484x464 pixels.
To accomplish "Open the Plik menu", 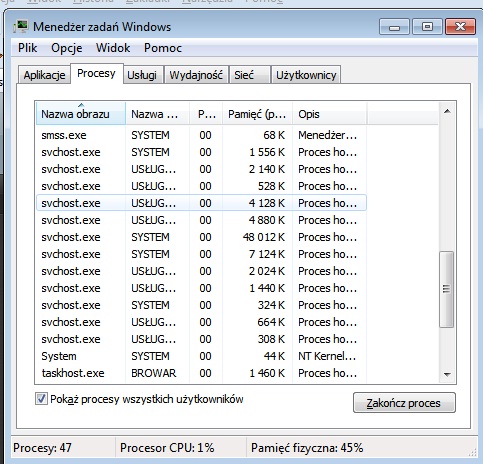I will (x=27, y=48).
